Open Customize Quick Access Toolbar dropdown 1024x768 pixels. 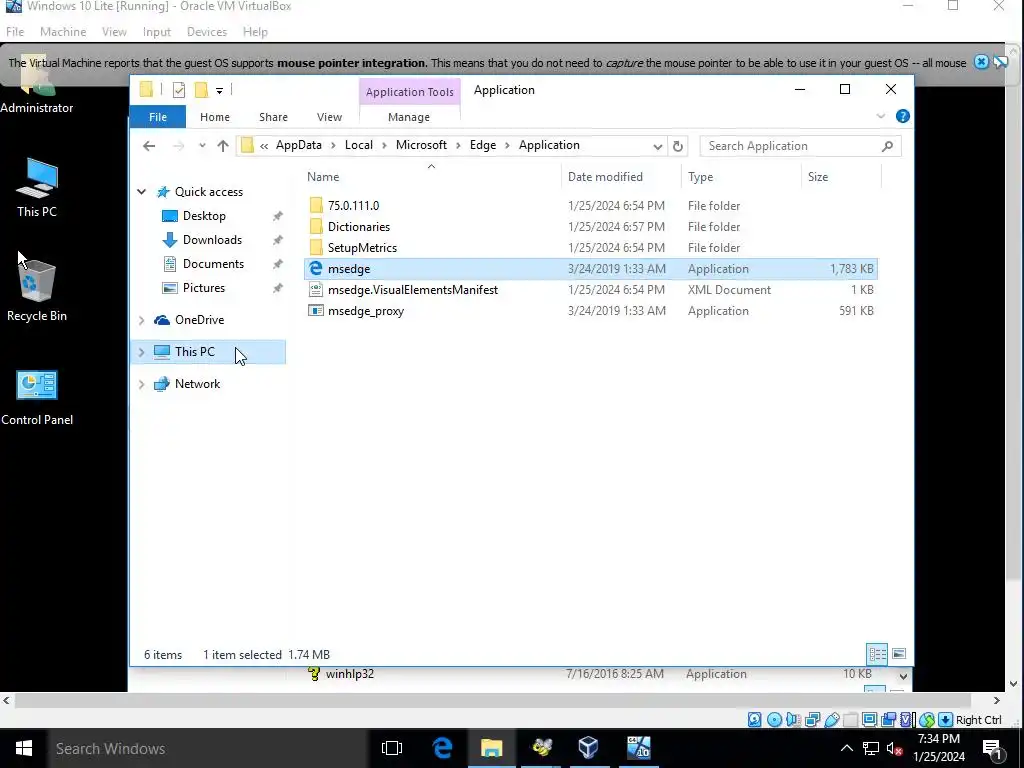click(x=219, y=91)
